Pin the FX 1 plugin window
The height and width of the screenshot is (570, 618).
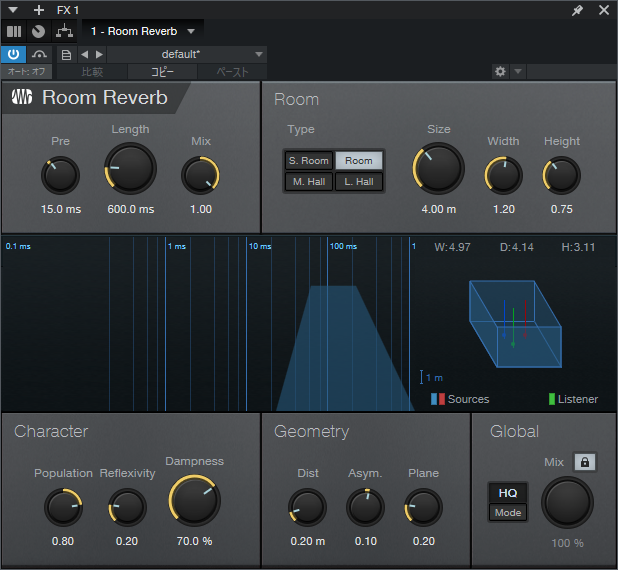pyautogui.click(x=577, y=10)
